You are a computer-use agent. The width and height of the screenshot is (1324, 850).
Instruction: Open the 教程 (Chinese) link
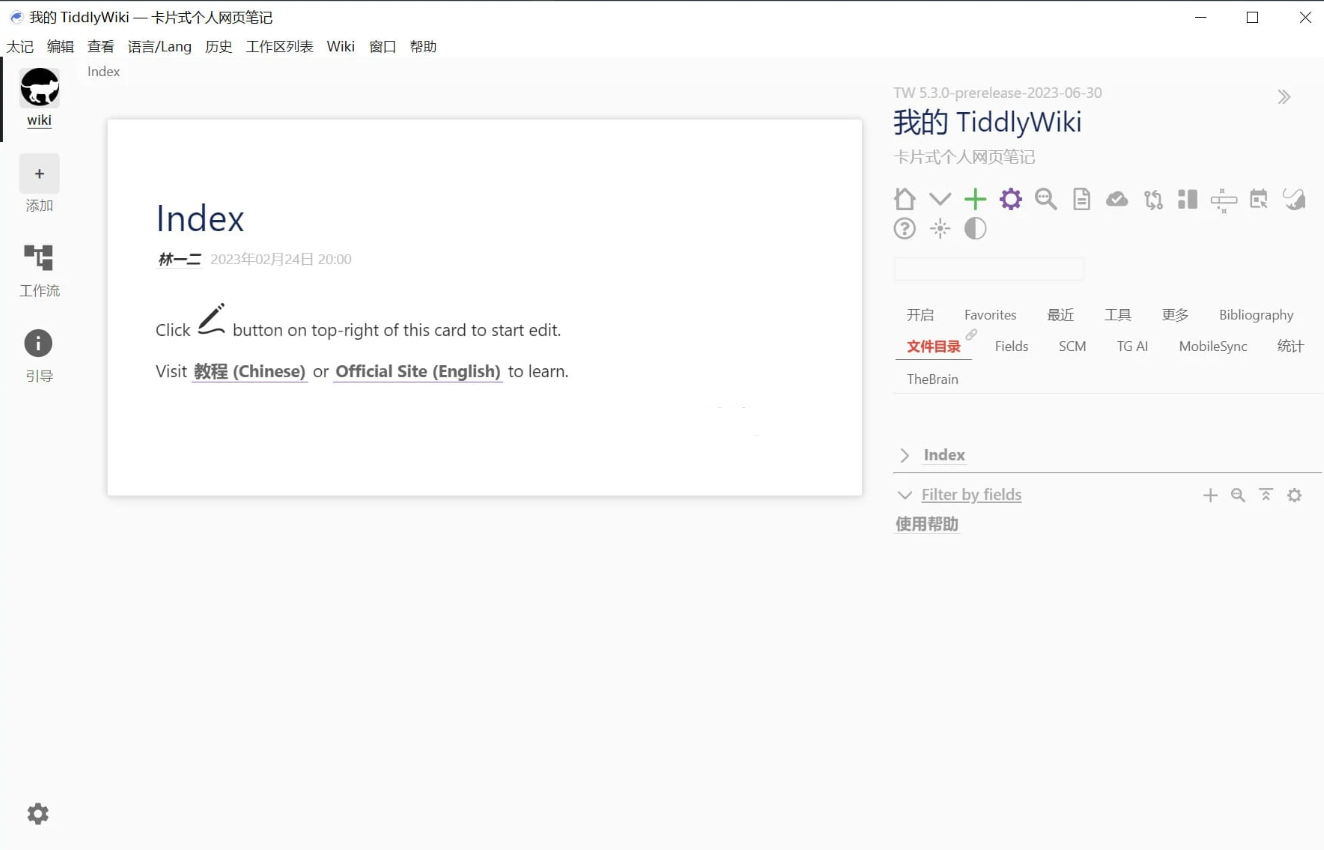(x=249, y=371)
